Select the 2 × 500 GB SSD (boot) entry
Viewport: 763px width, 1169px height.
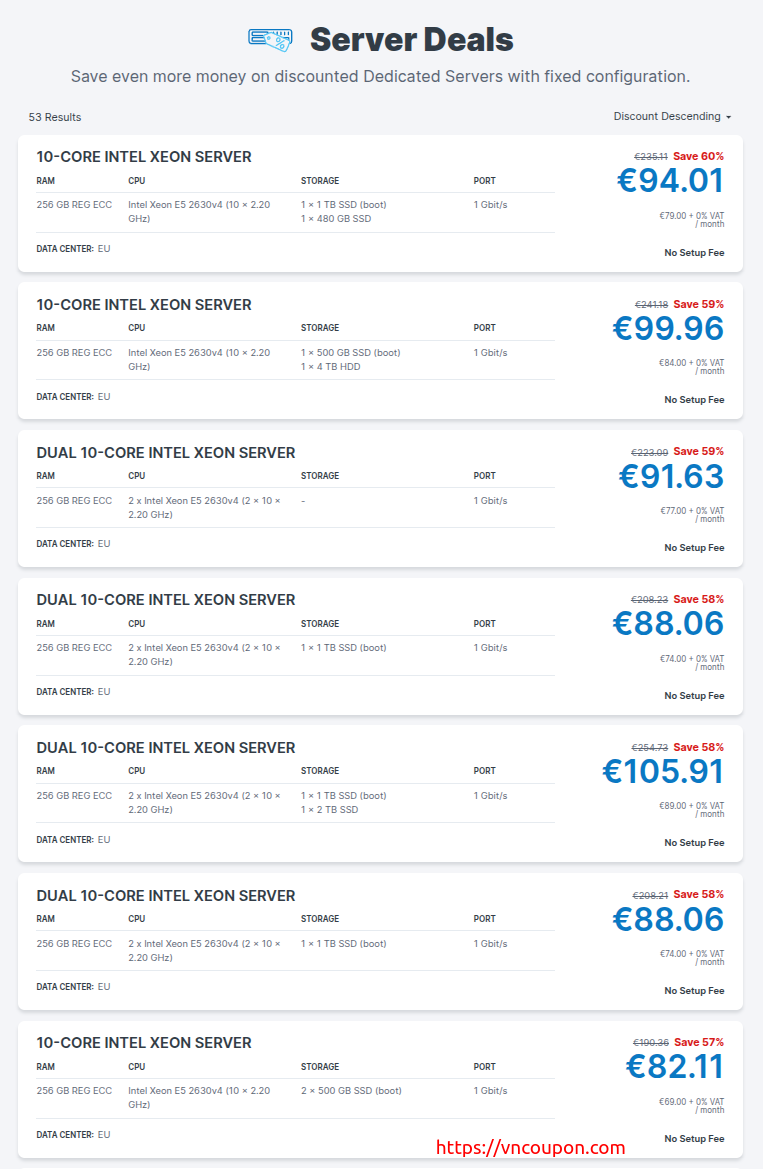[x=351, y=1091]
